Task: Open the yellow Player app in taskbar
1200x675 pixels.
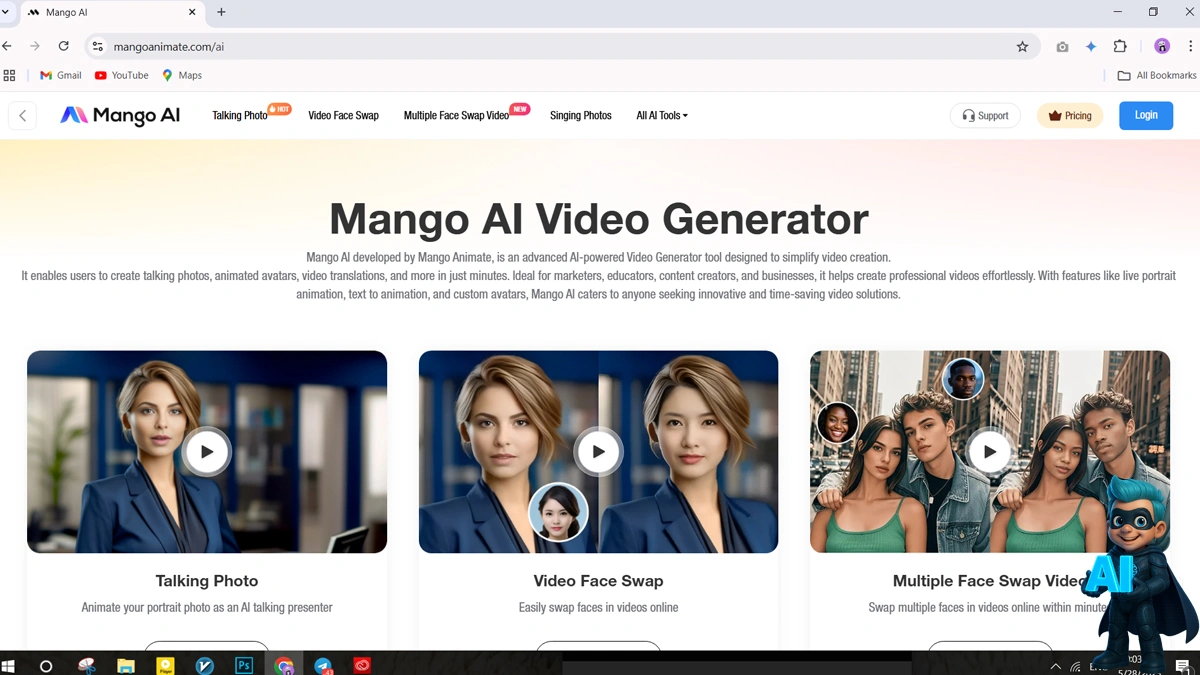Action: click(x=165, y=665)
